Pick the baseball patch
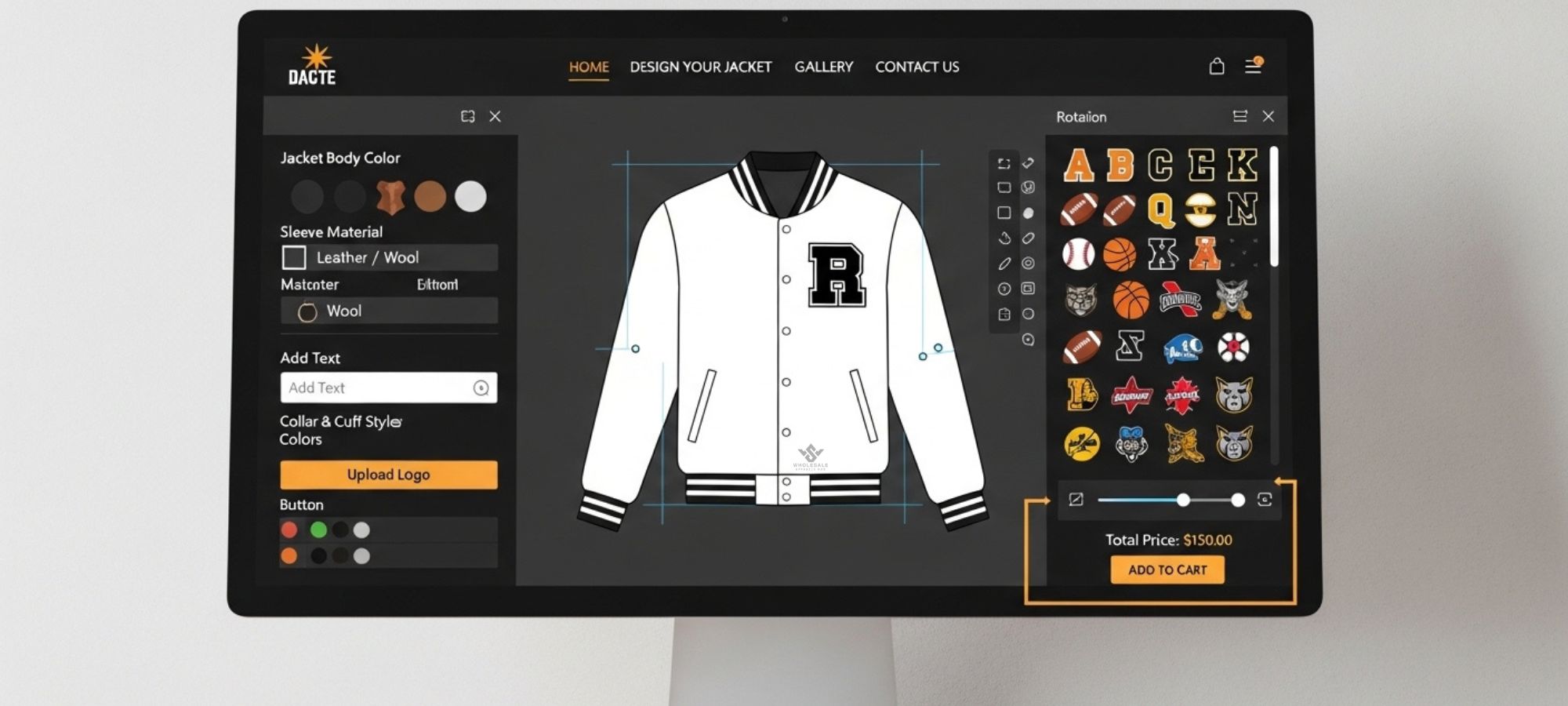 (1079, 254)
